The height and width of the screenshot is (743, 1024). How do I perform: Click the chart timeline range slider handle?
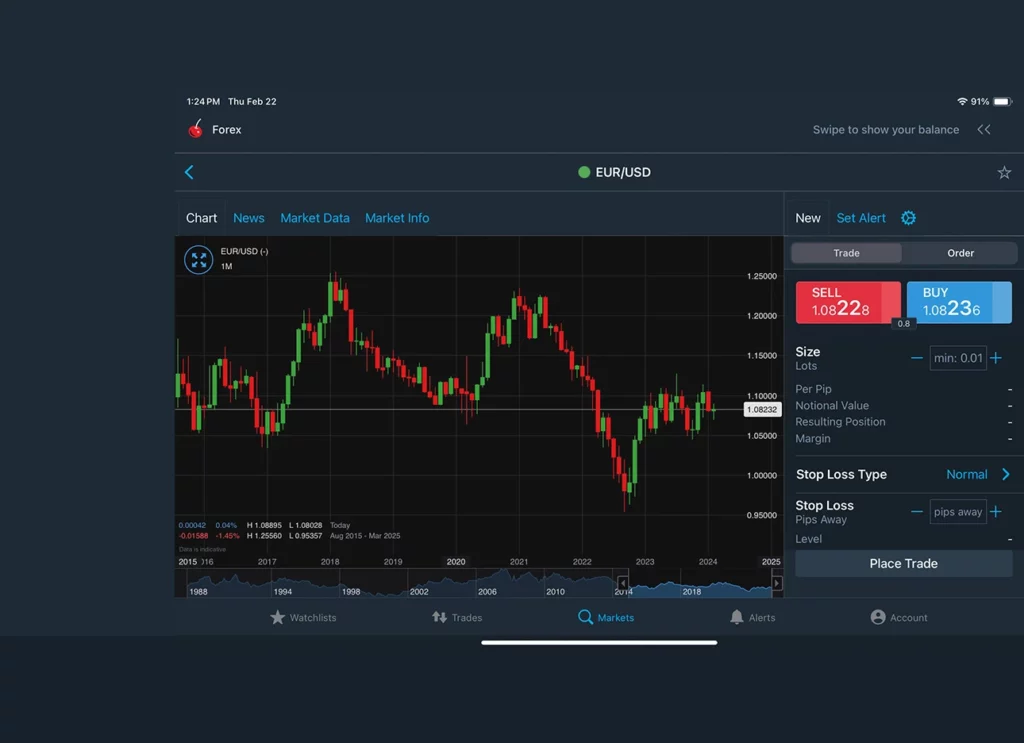(622, 583)
